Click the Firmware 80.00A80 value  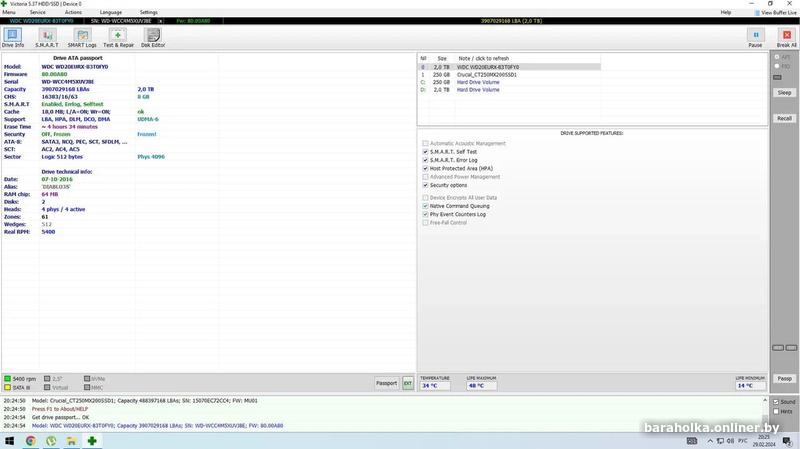click(54, 74)
